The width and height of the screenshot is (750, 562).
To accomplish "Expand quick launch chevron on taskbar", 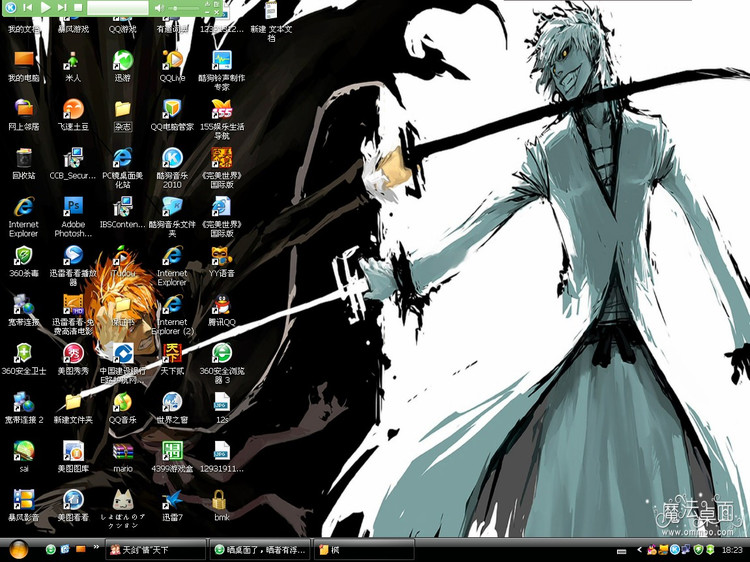I will click(x=96, y=546).
